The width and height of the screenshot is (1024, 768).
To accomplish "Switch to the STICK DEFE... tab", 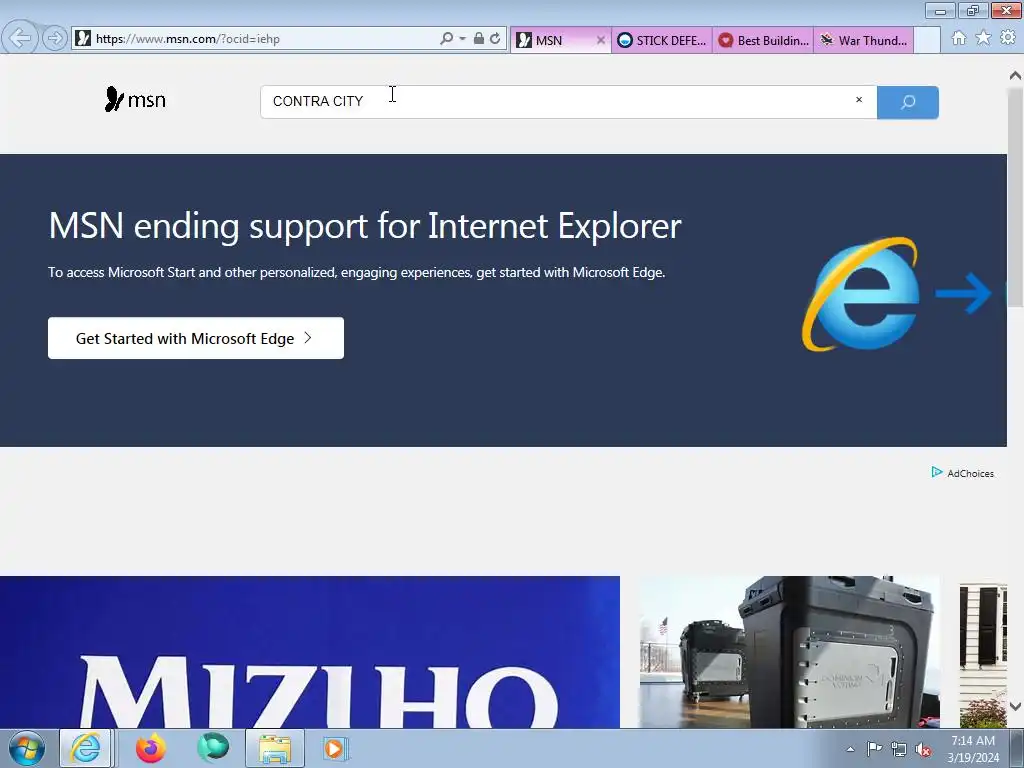I will click(x=662, y=40).
